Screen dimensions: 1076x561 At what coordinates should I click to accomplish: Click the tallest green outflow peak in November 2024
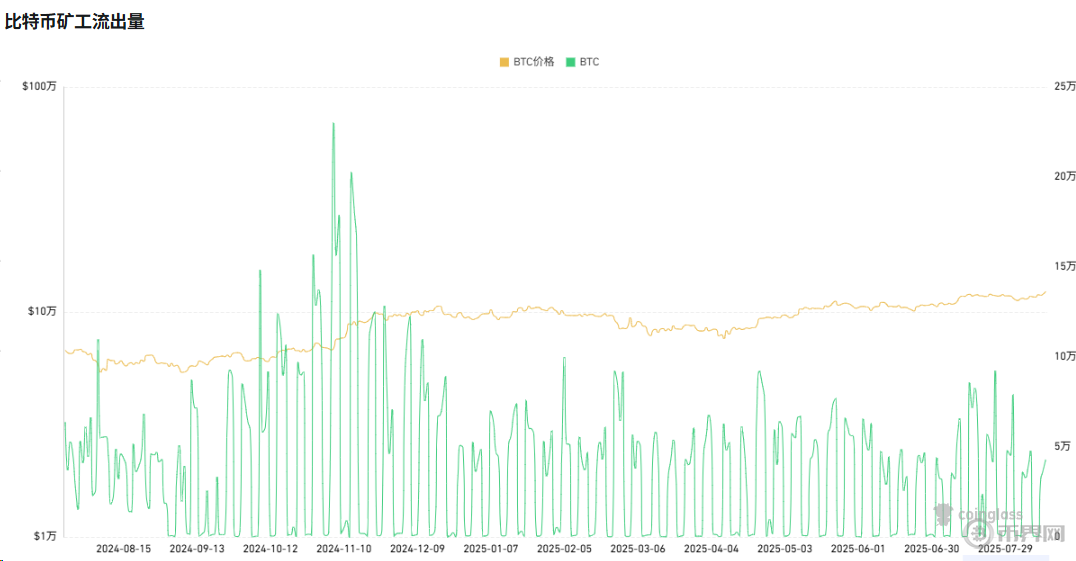[334, 124]
